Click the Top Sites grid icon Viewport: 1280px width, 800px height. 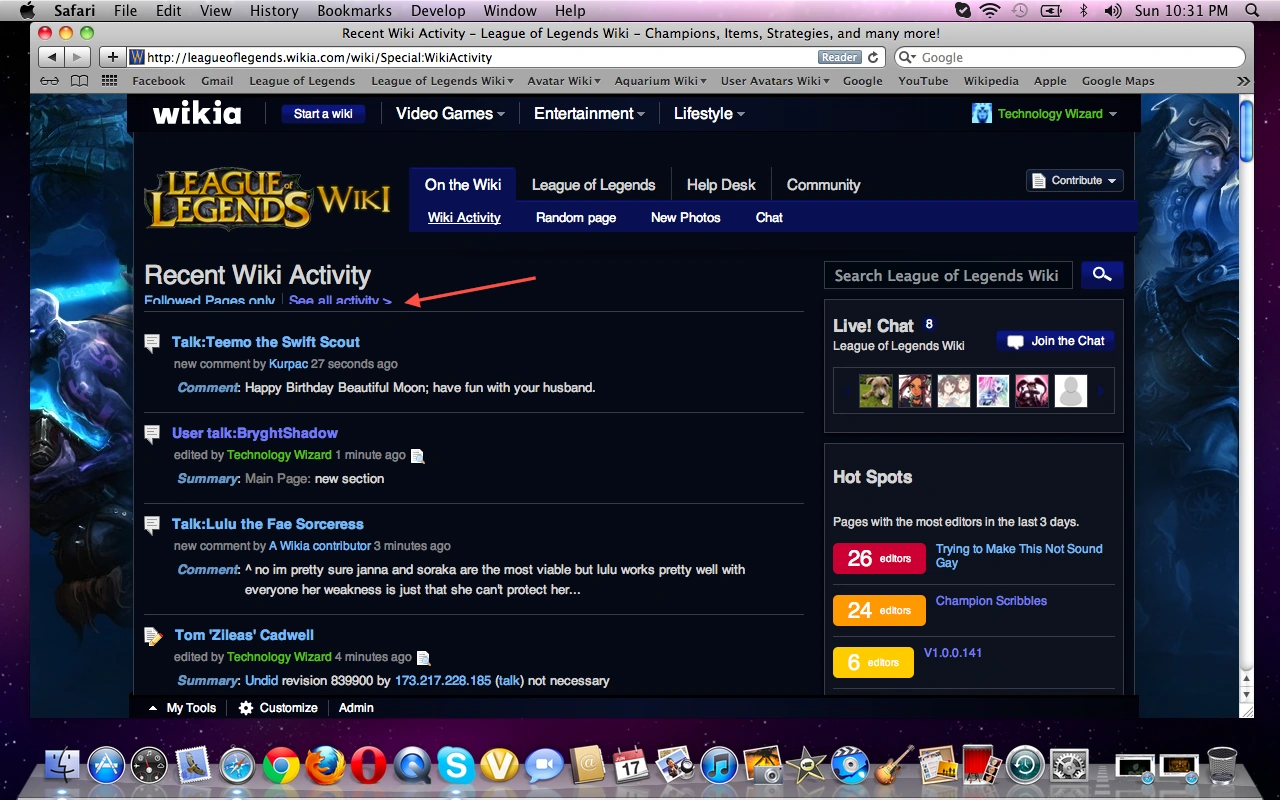[109, 81]
